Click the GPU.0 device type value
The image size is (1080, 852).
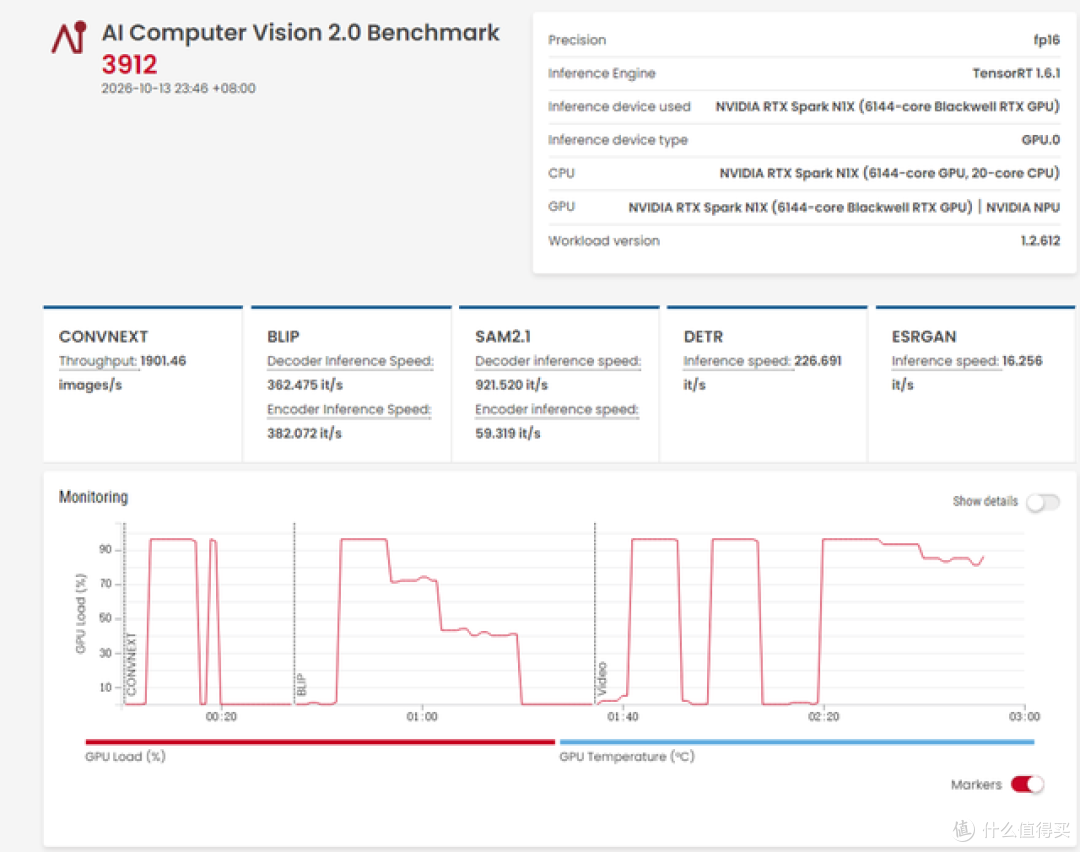coord(1041,140)
